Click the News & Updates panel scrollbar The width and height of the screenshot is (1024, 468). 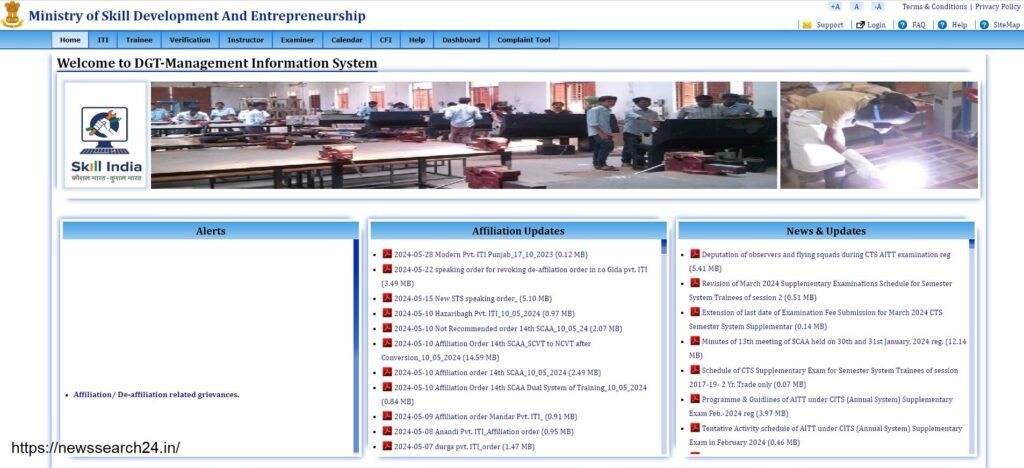tap(972, 346)
